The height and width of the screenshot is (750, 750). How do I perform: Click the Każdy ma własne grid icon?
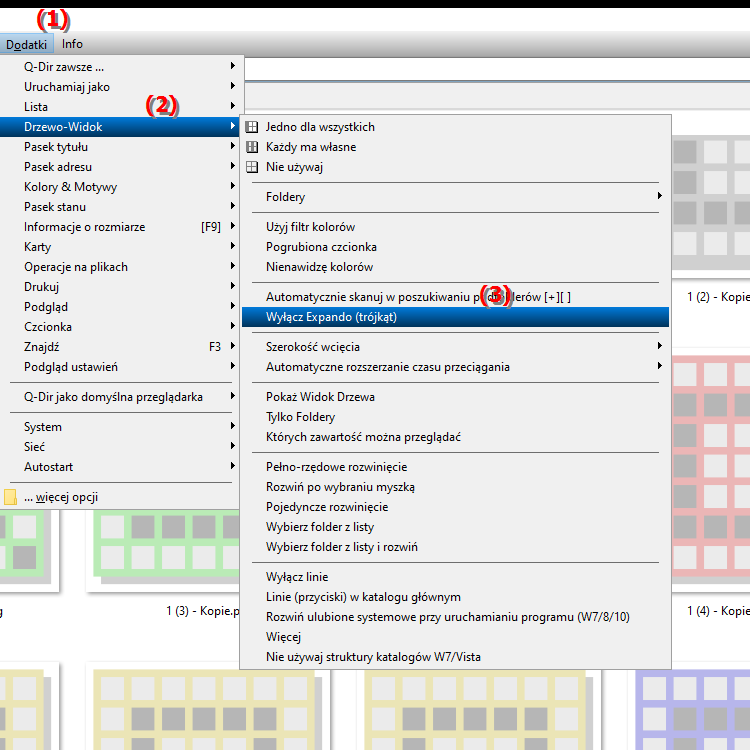click(252, 147)
